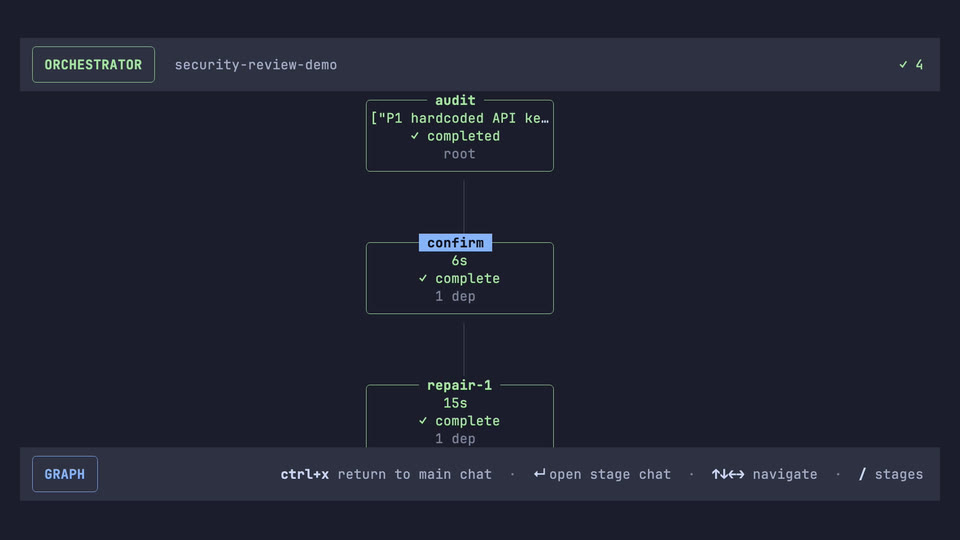Image resolution: width=960 pixels, height=540 pixels.
Task: Click the arrow keys navigate icon
Action: [x=728, y=474]
